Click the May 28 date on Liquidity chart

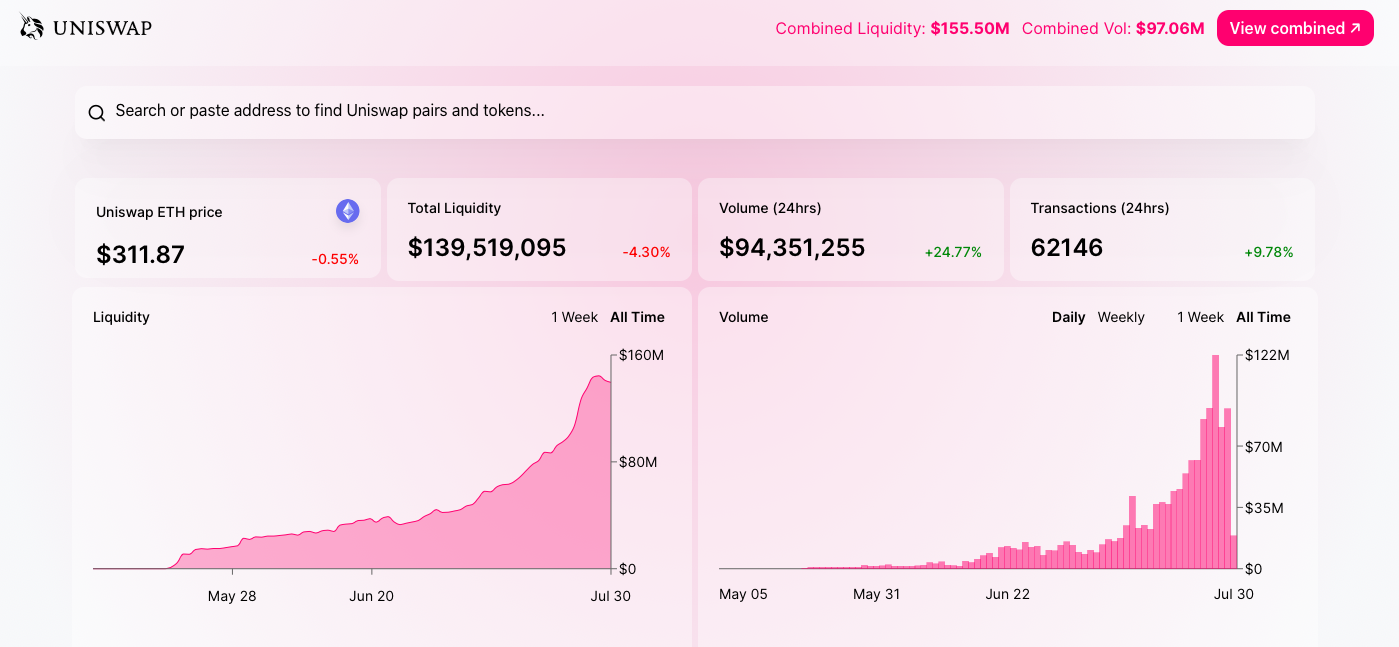pos(232,596)
